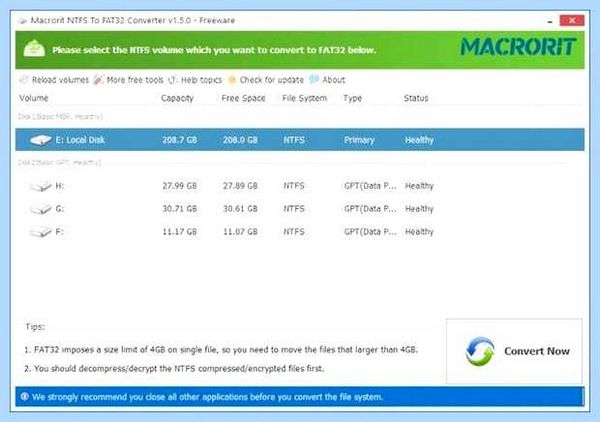Minimize the Macrorit window
Image resolution: width=600 pixels, height=422 pixels.
tap(550, 21)
